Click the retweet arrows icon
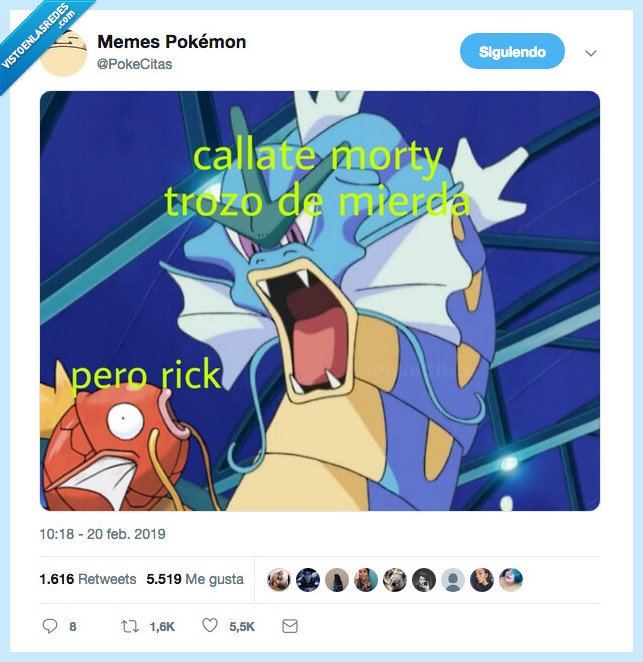The image size is (643, 662). [130, 626]
